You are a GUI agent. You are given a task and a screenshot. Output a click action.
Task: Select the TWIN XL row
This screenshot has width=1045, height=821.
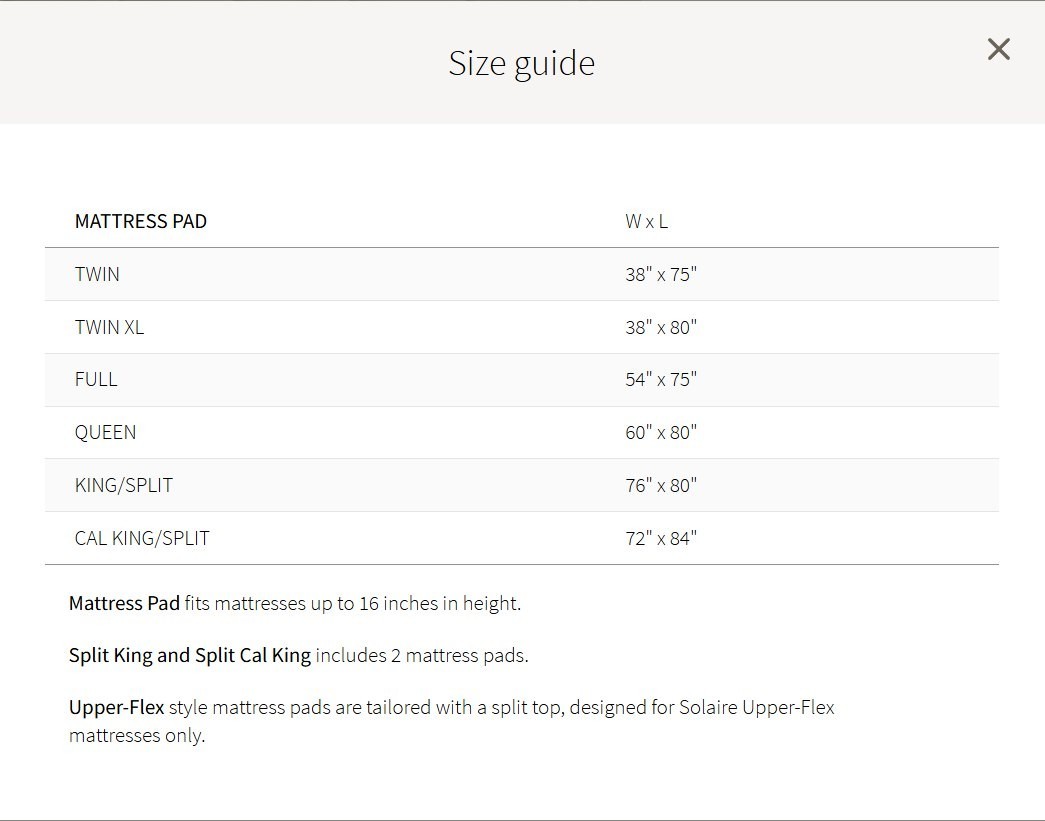tap(109, 327)
